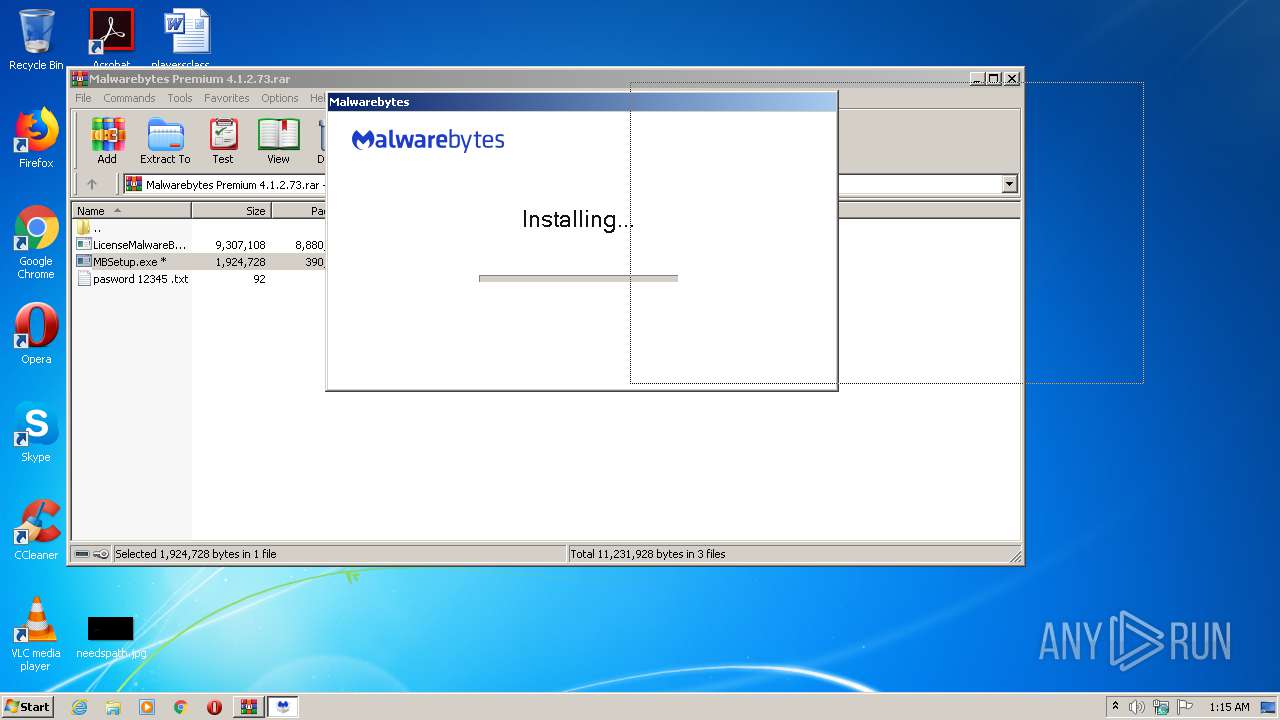Viewport: 1280px width, 720px height.
Task: Launch the Opera desktop shortcut
Action: [36, 334]
